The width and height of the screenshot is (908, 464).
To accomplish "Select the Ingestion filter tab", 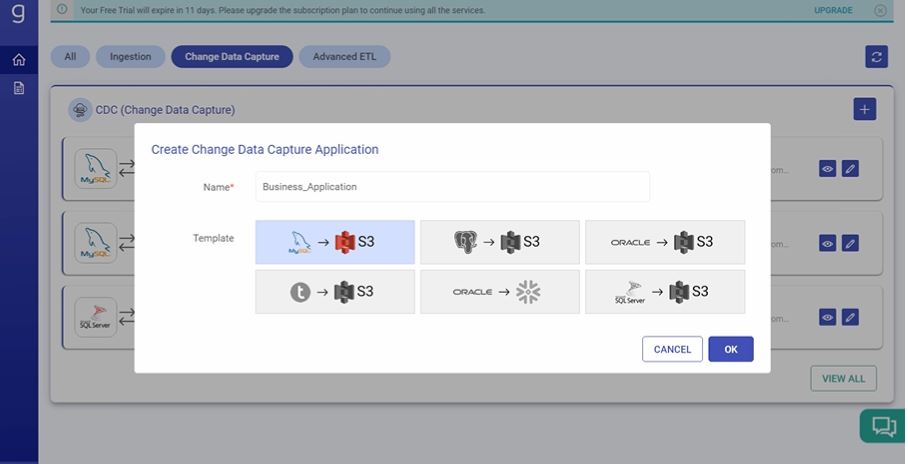I will click(130, 57).
